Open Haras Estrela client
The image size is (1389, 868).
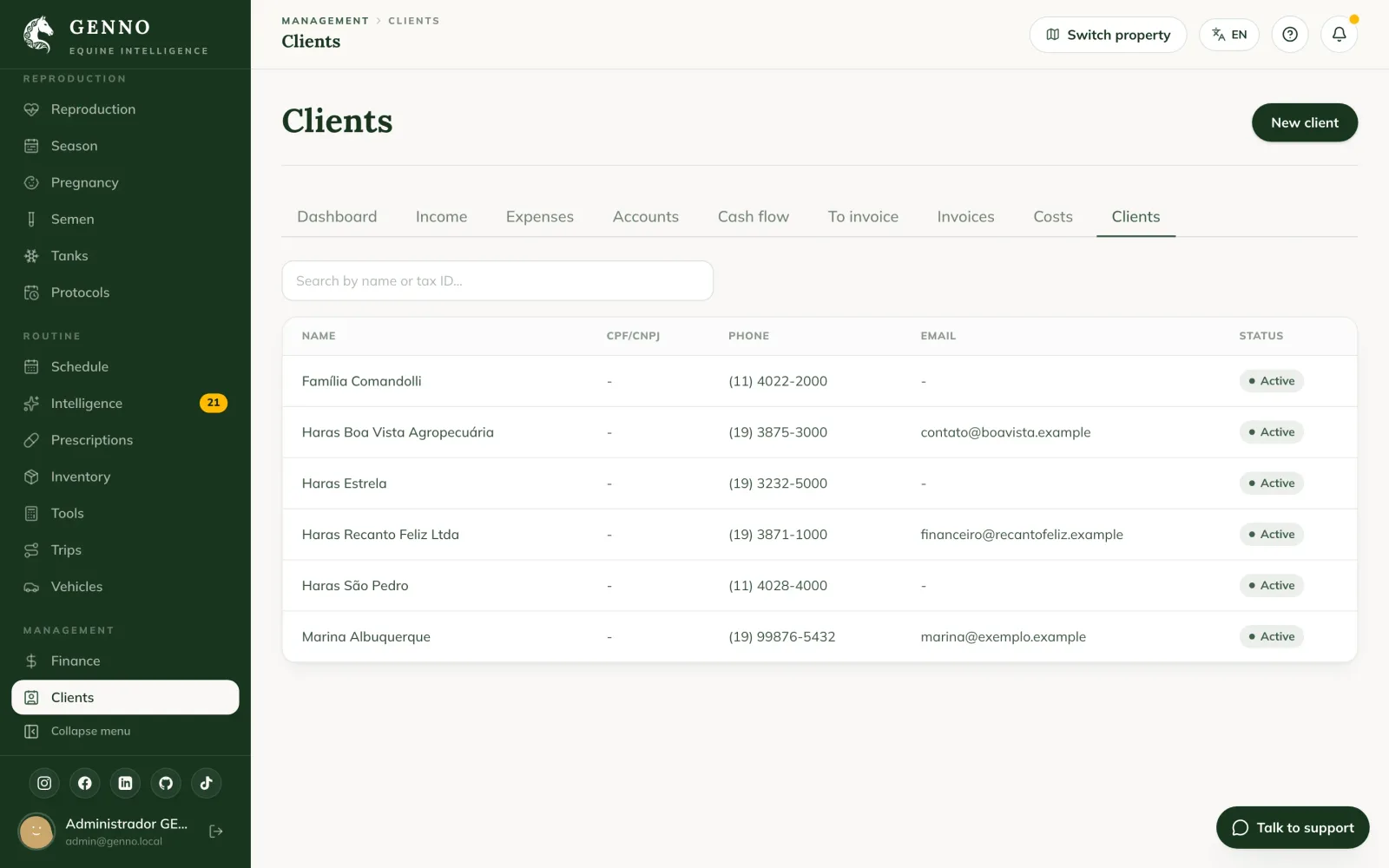click(820, 483)
